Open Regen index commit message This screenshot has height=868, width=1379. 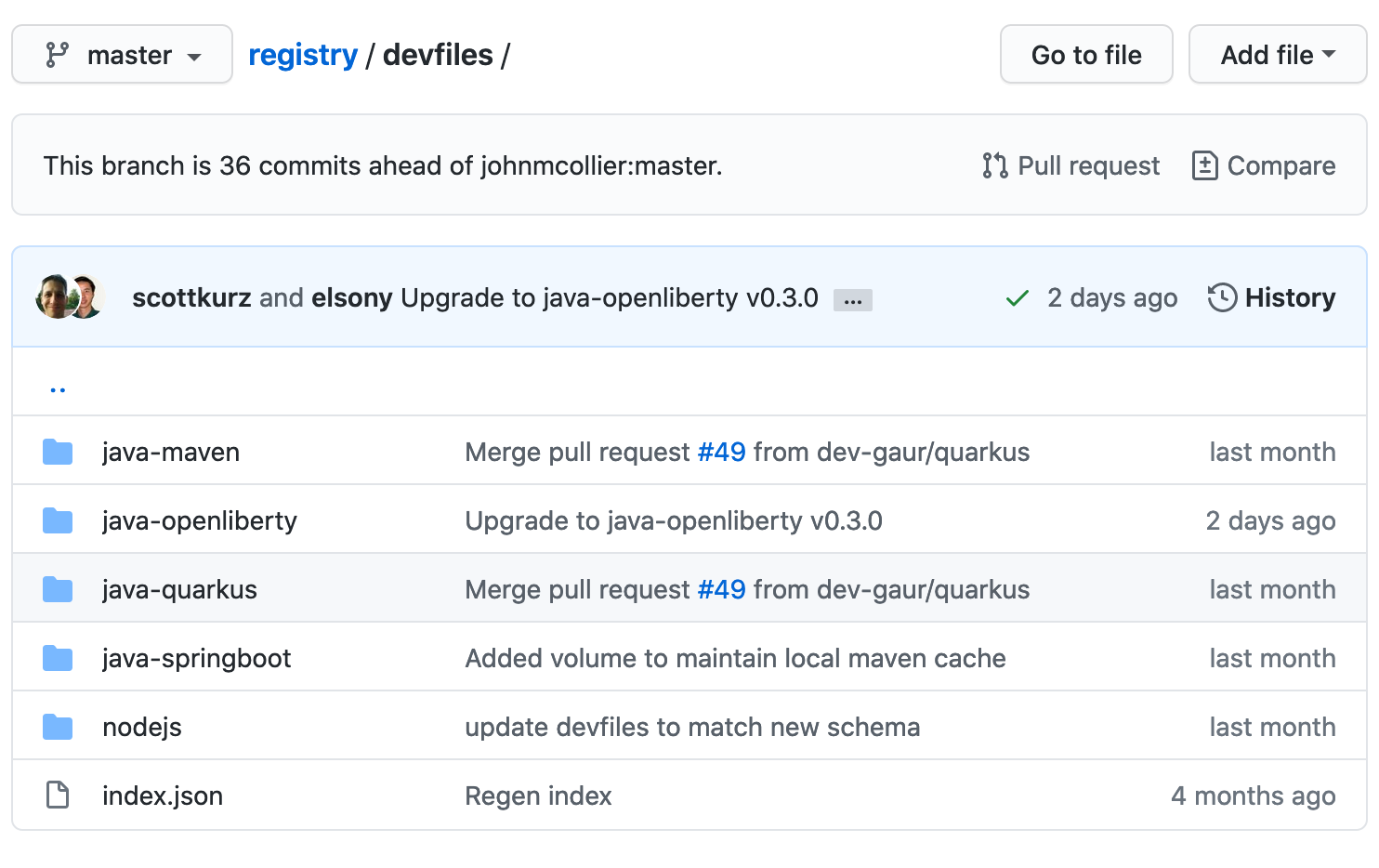[x=538, y=796]
